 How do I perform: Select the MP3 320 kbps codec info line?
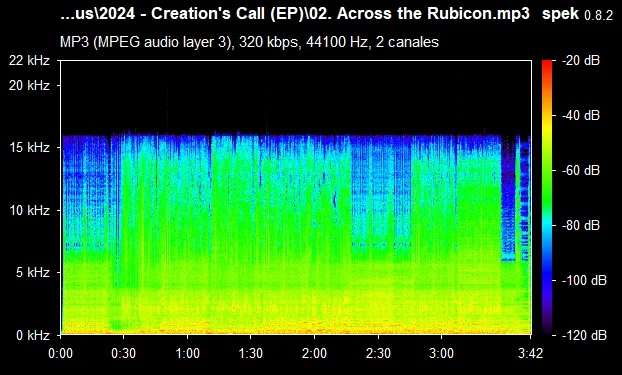[249, 42]
